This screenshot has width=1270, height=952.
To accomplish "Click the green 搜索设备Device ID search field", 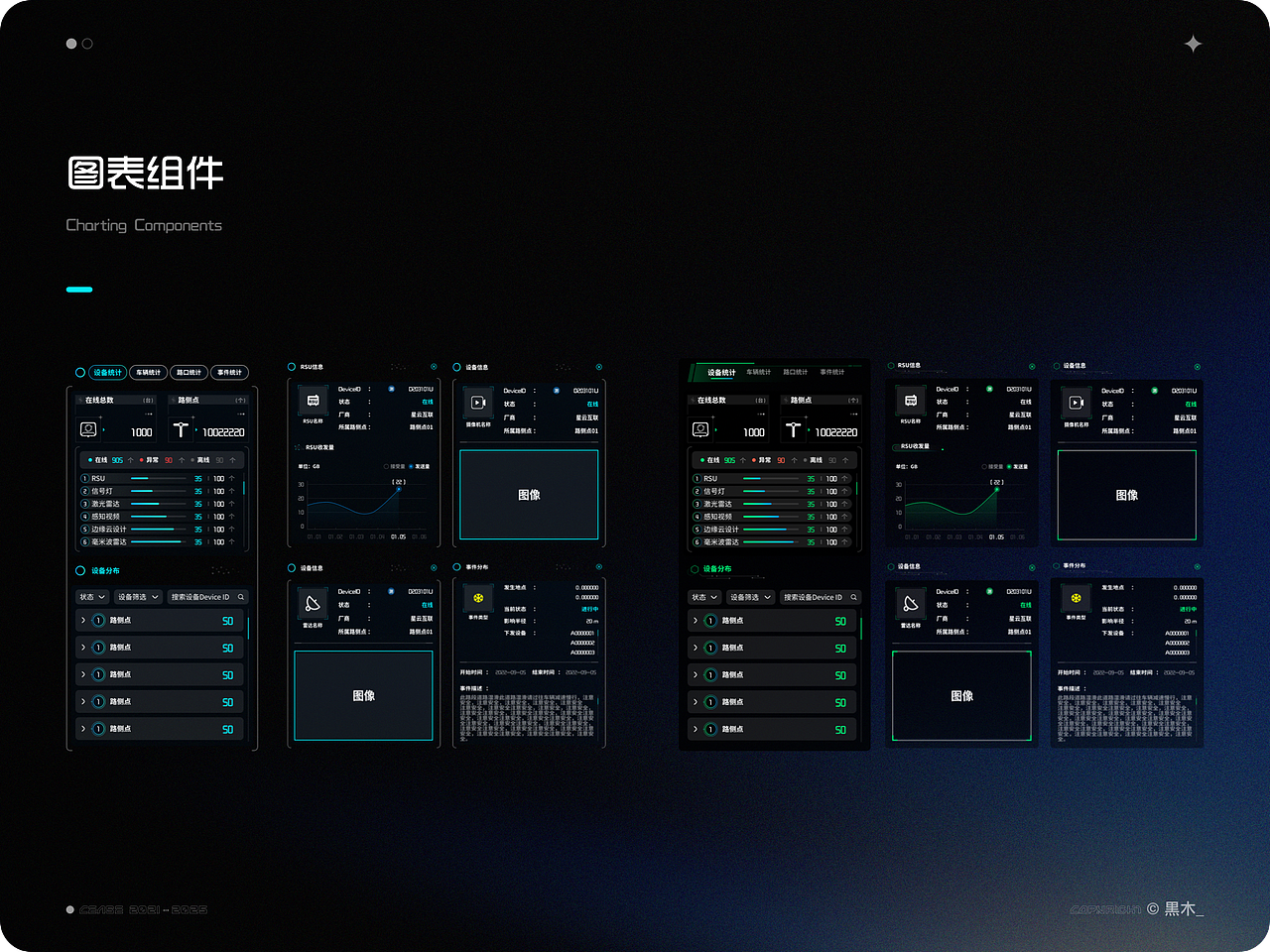I will coord(820,597).
